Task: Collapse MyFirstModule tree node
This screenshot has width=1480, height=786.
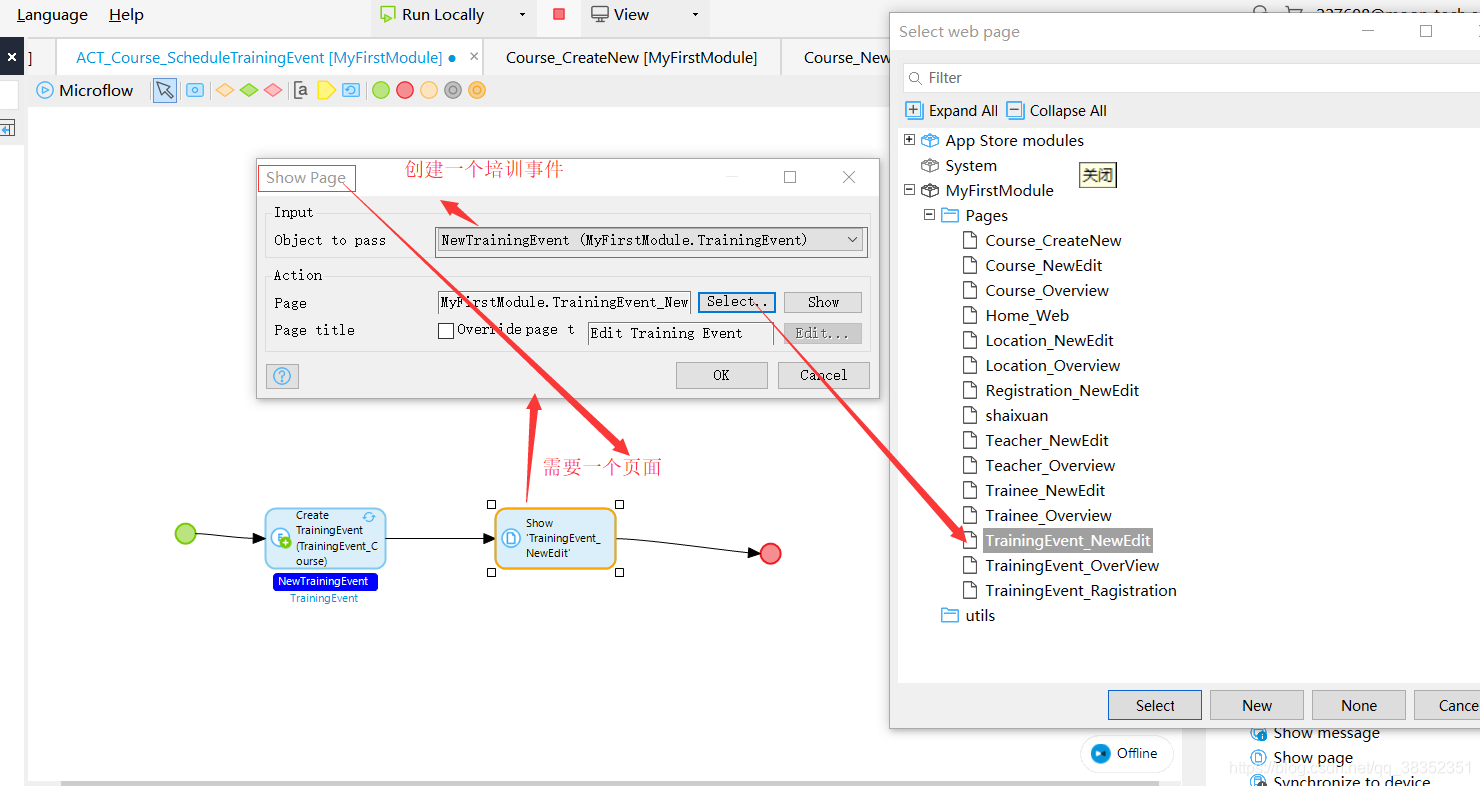Action: pyautogui.click(x=909, y=190)
